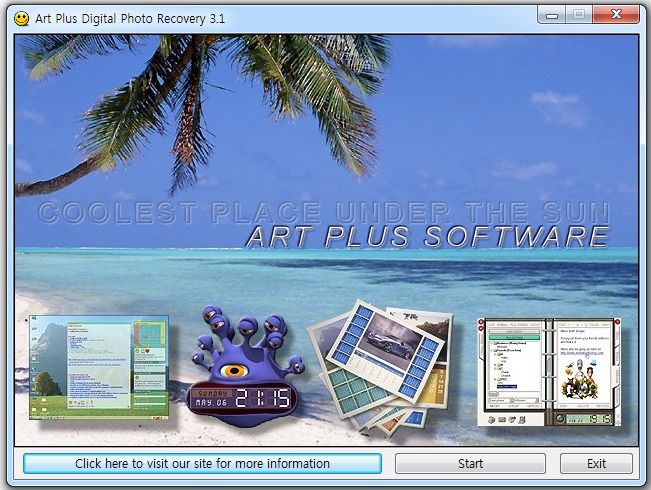Viewport: 651px width, 490px height.
Task: Click the Start button
Action: (470, 463)
